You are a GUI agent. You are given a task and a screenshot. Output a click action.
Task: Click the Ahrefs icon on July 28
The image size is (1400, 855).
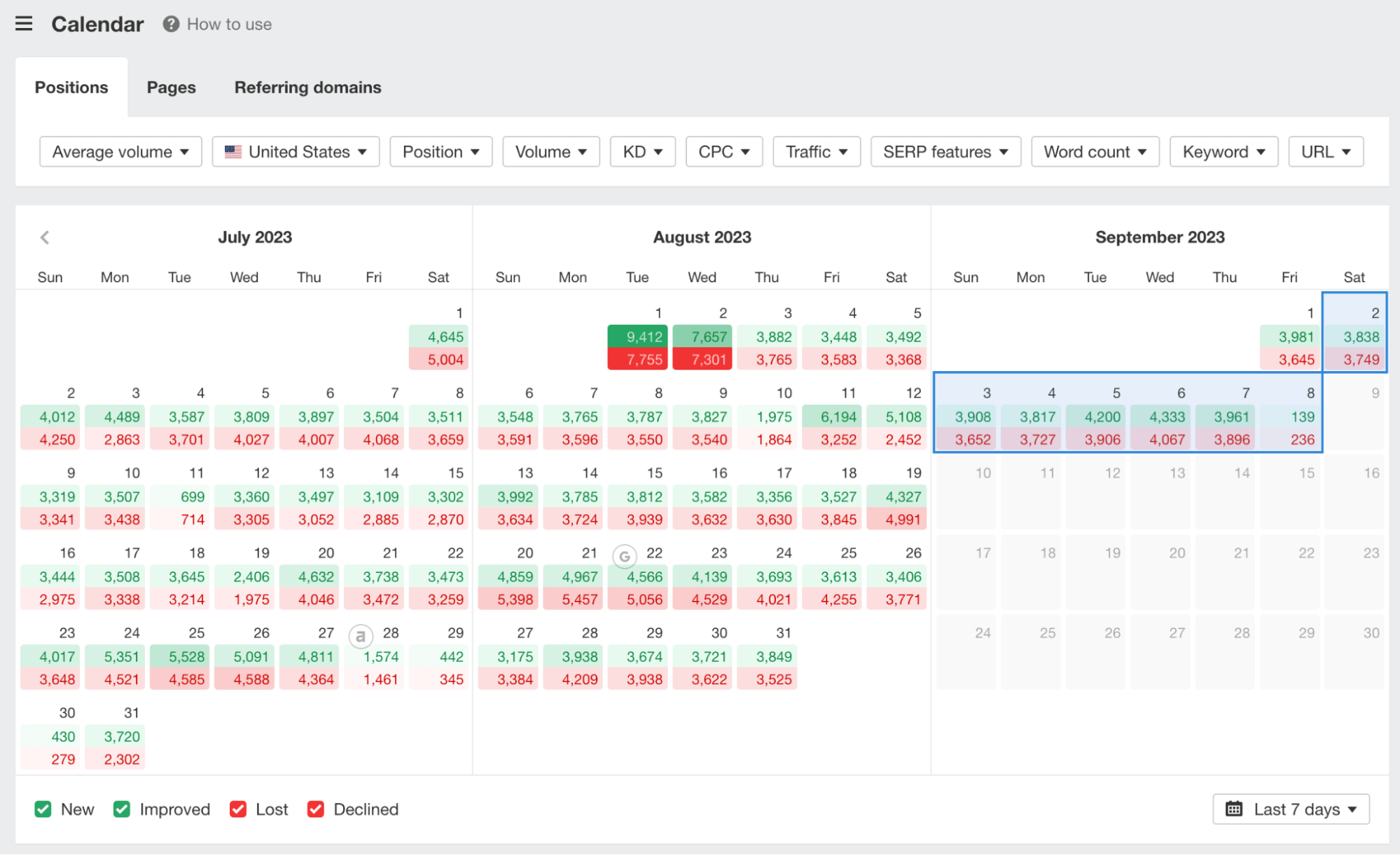pos(360,637)
